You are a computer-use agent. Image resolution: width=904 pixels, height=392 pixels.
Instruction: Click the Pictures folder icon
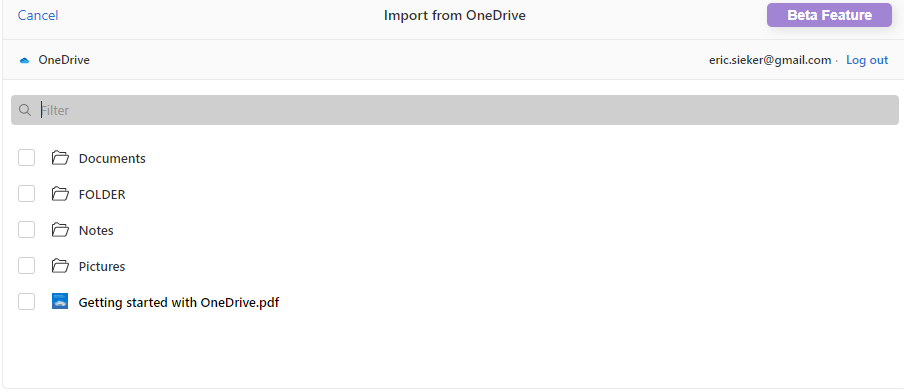(x=60, y=266)
